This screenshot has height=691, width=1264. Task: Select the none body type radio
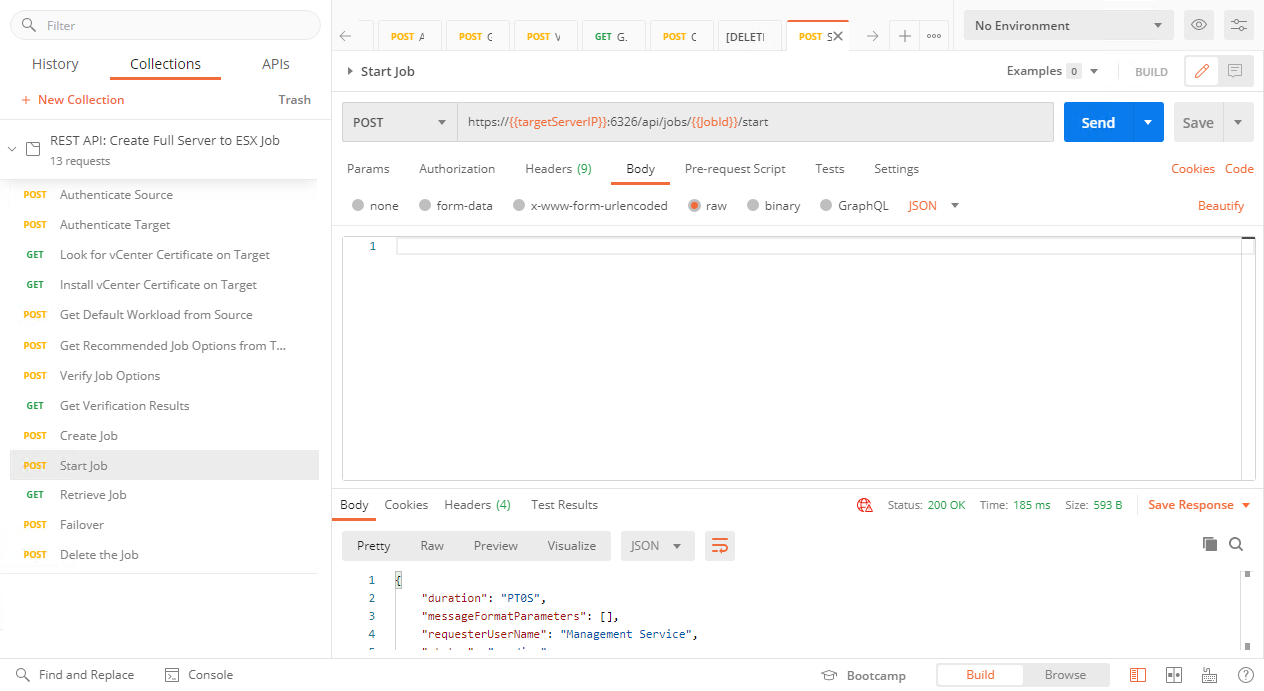pos(358,206)
